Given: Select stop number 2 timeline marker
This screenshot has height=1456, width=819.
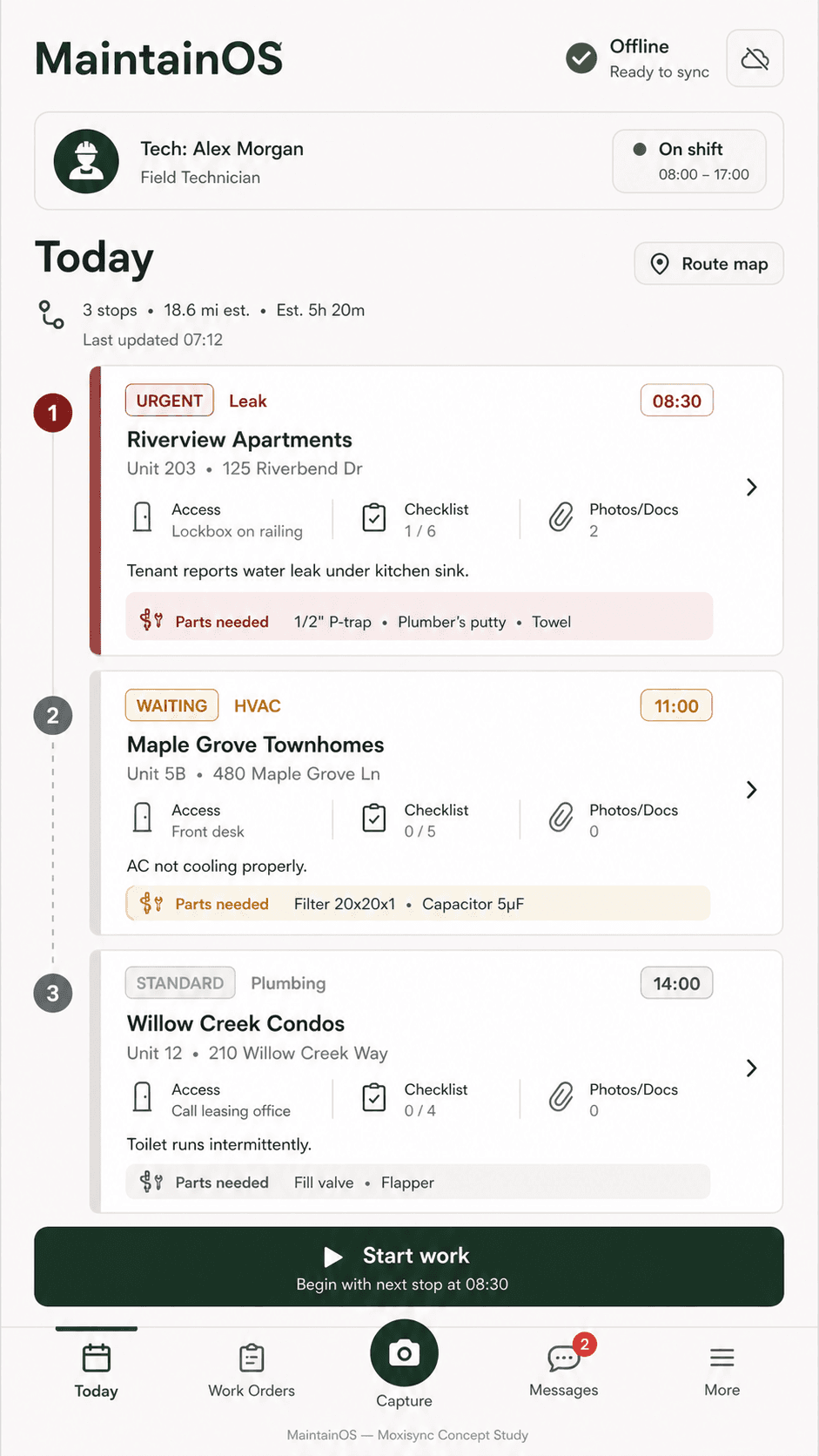Looking at the screenshot, I should [53, 716].
